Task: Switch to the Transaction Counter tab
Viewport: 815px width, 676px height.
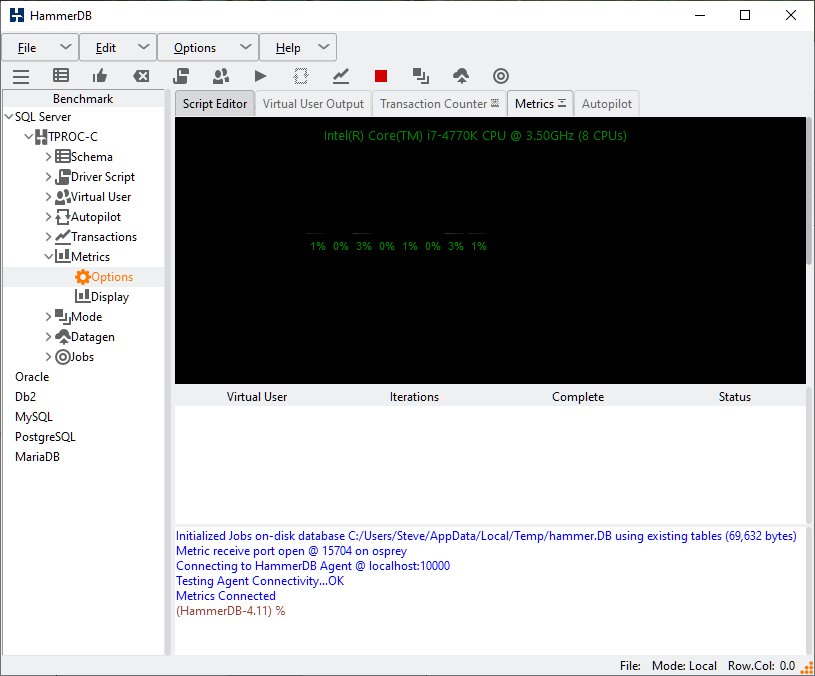Action: [x=433, y=104]
